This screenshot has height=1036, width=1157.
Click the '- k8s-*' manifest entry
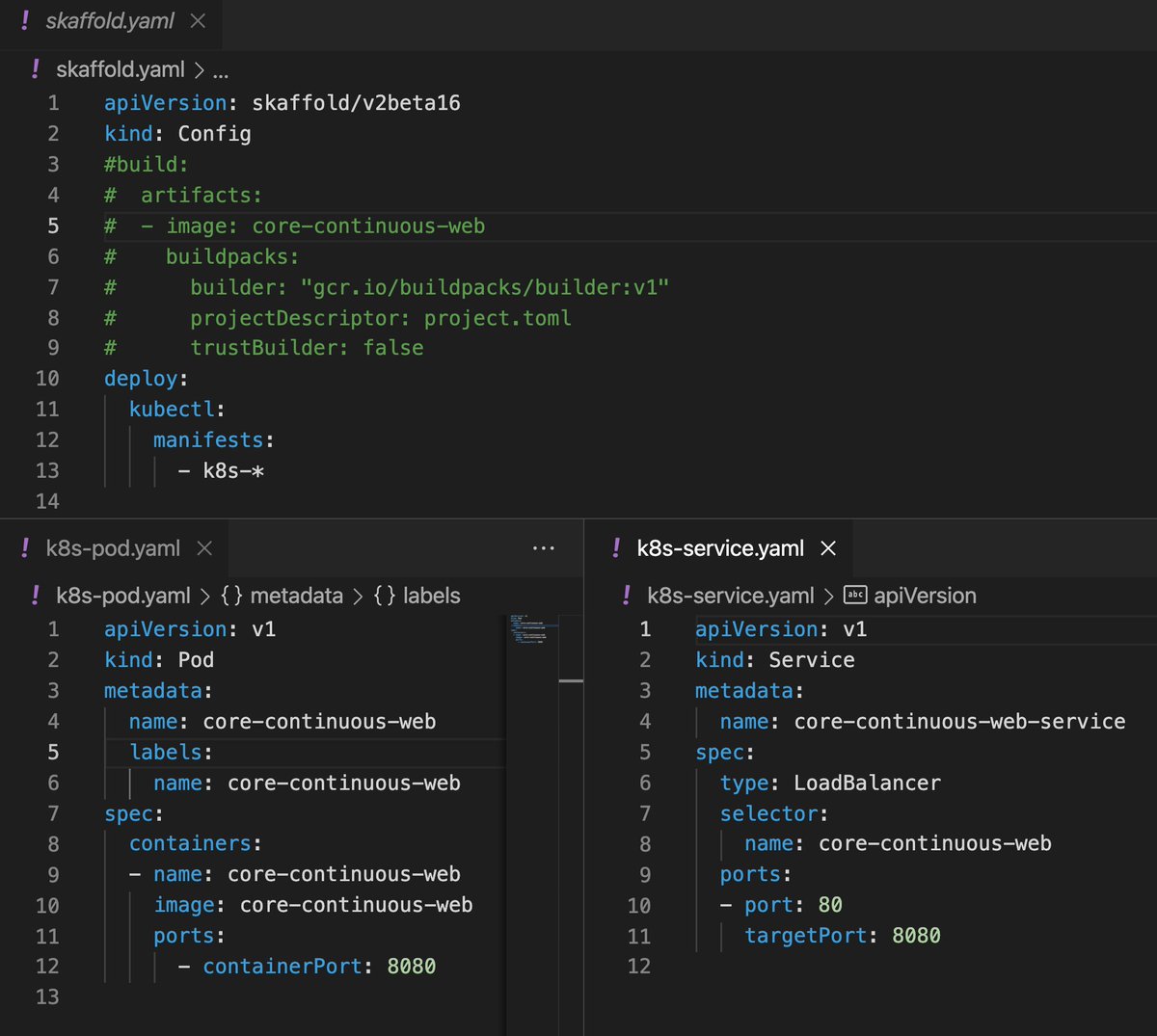point(222,471)
